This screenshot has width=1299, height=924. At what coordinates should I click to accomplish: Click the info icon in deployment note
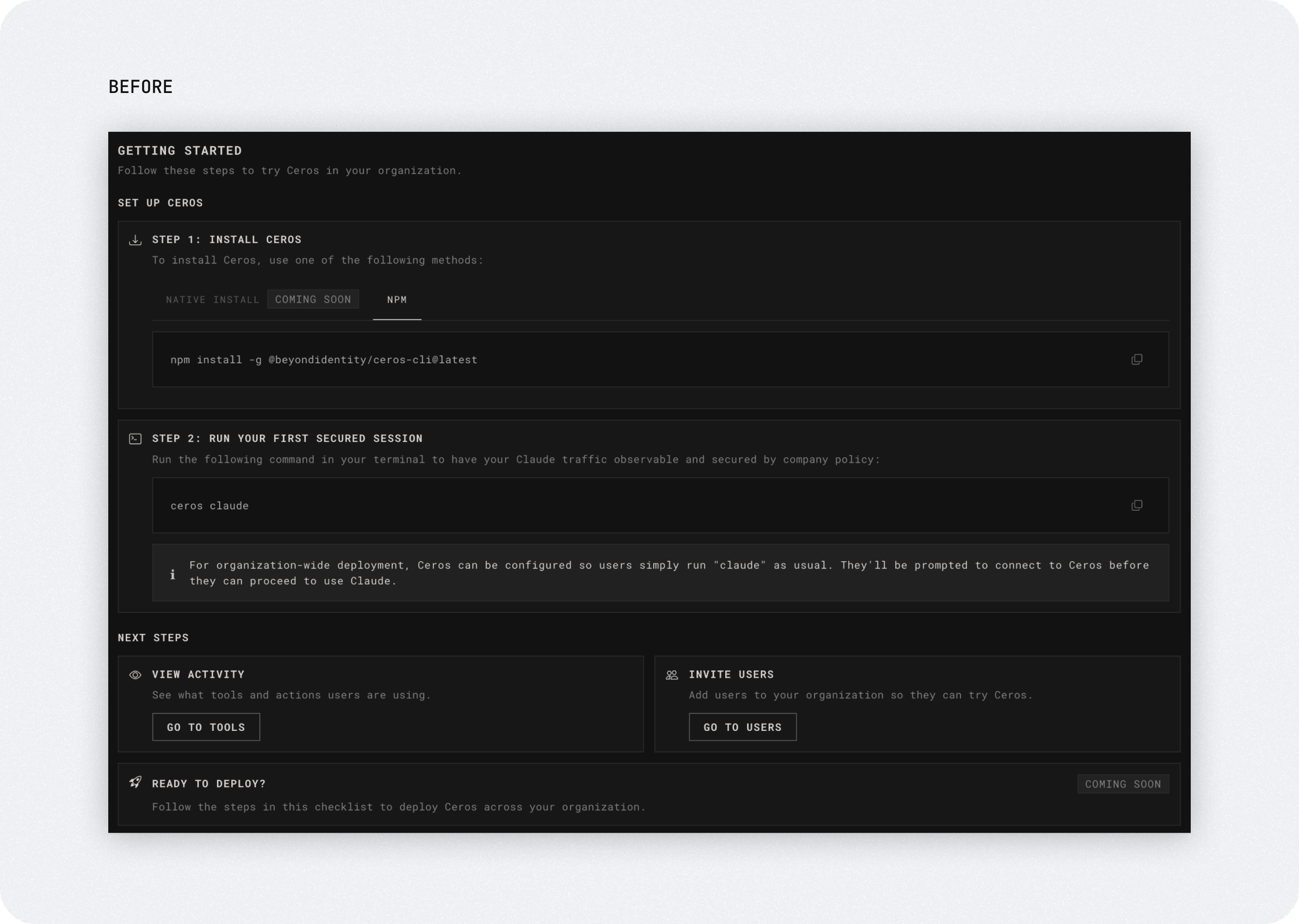coord(173,574)
